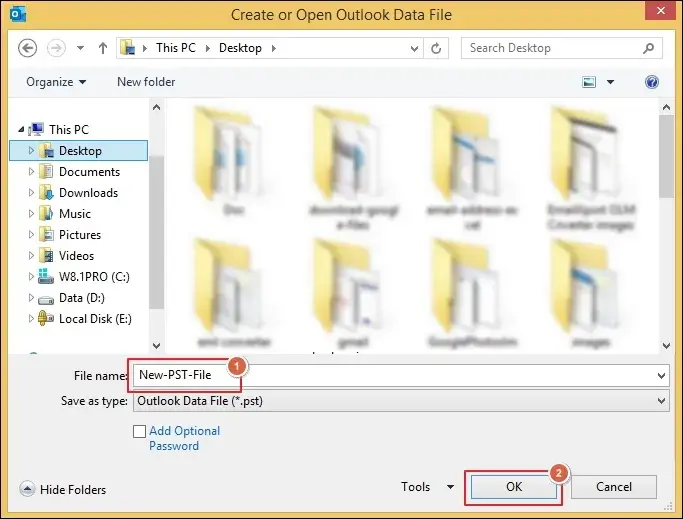Open the Save as type combo box

pos(401,401)
